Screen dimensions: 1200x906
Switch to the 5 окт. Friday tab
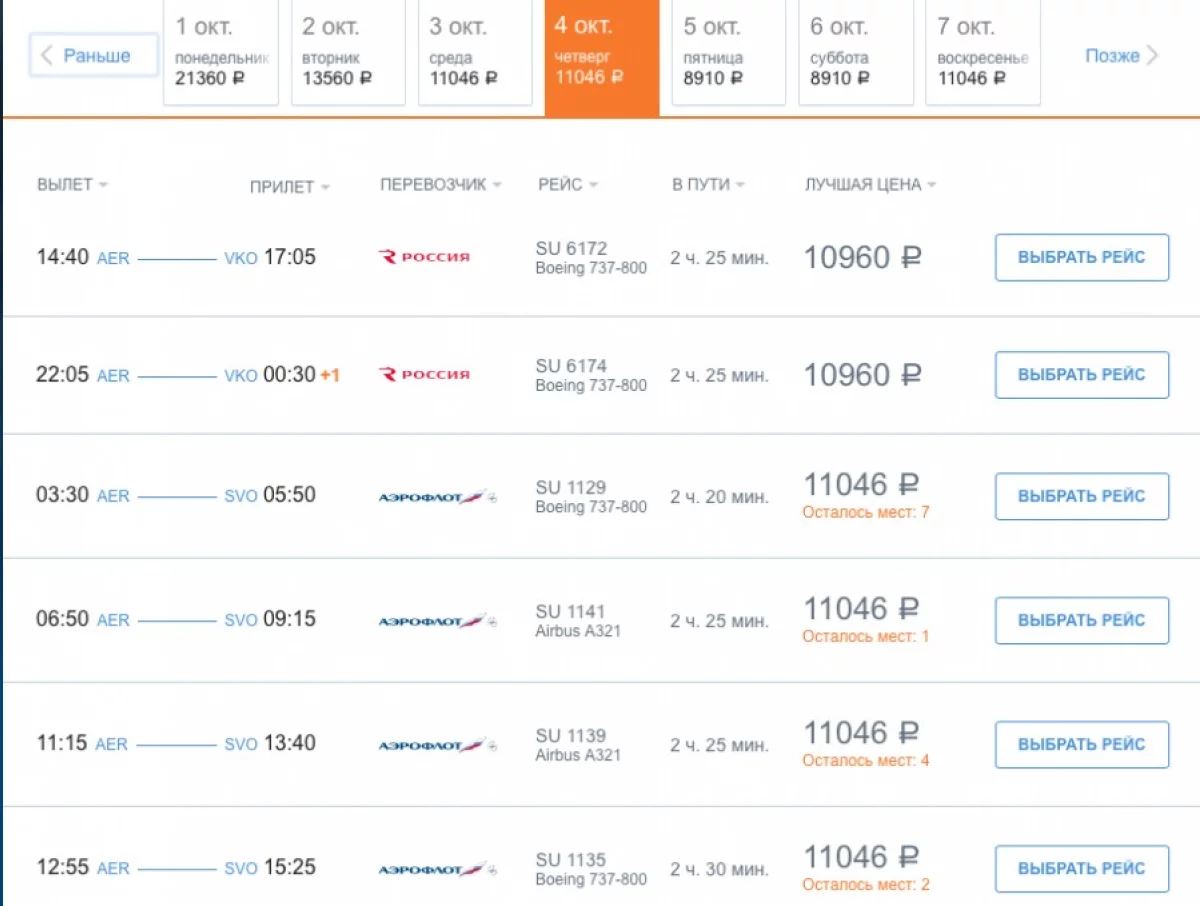click(x=729, y=52)
